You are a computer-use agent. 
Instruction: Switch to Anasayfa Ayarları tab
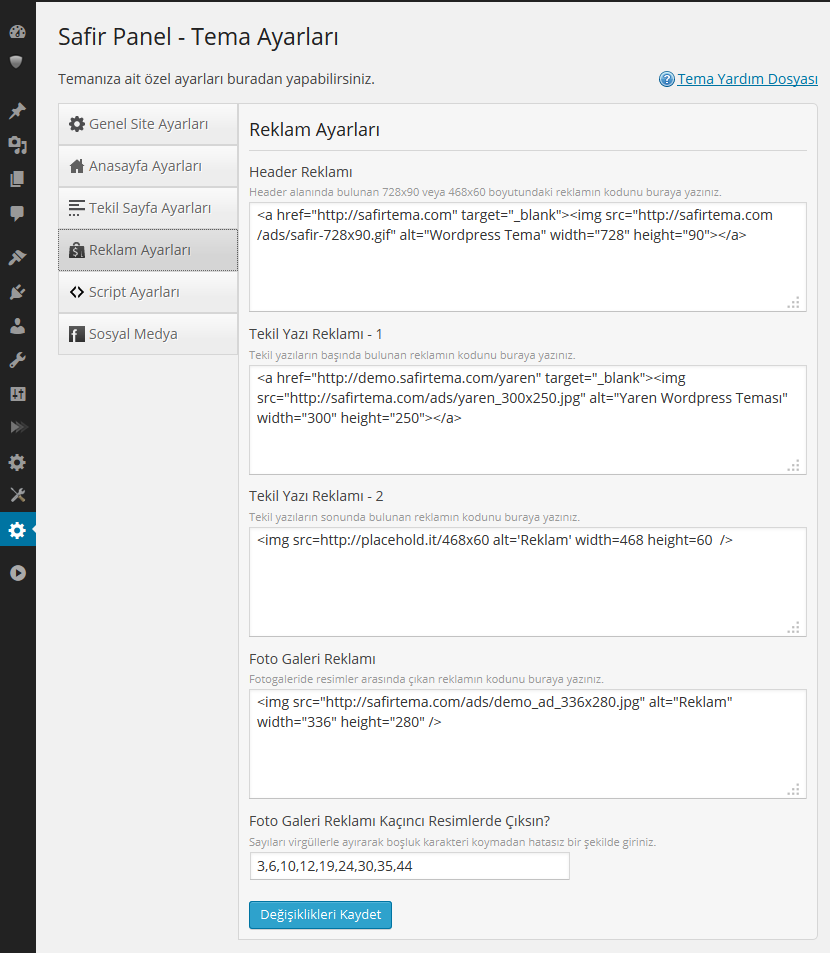point(148,166)
